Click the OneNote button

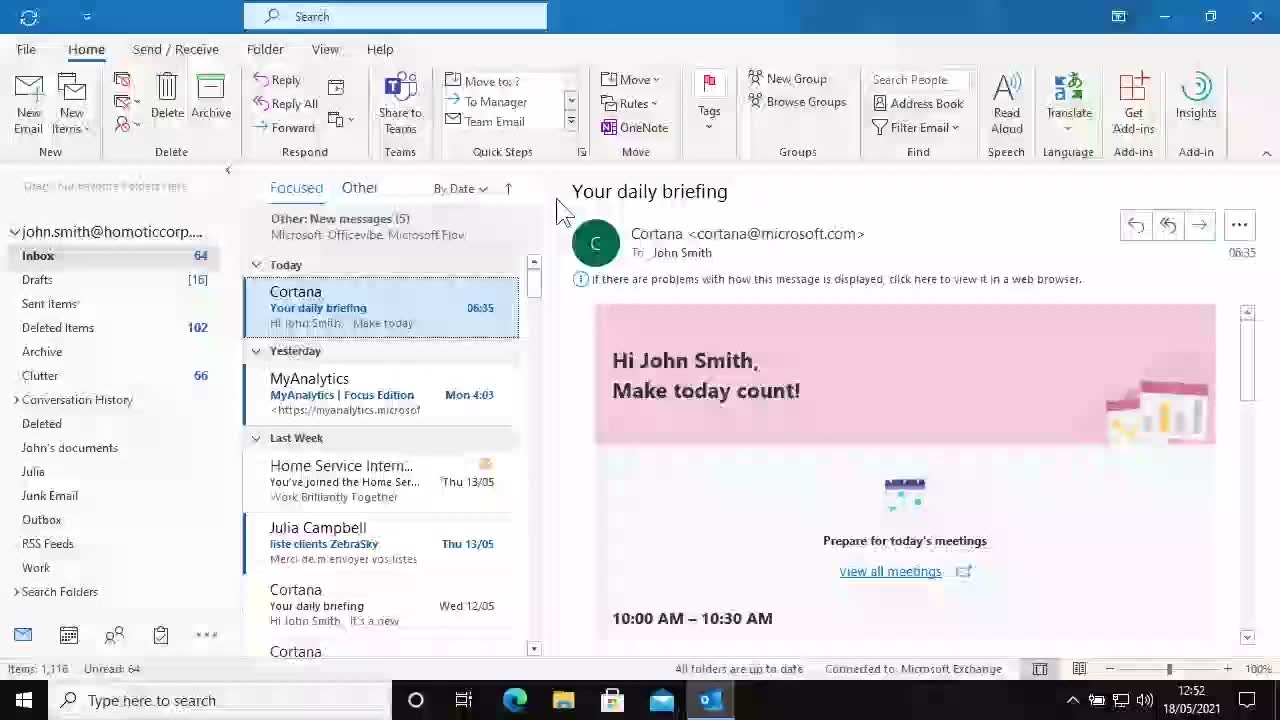click(x=635, y=127)
